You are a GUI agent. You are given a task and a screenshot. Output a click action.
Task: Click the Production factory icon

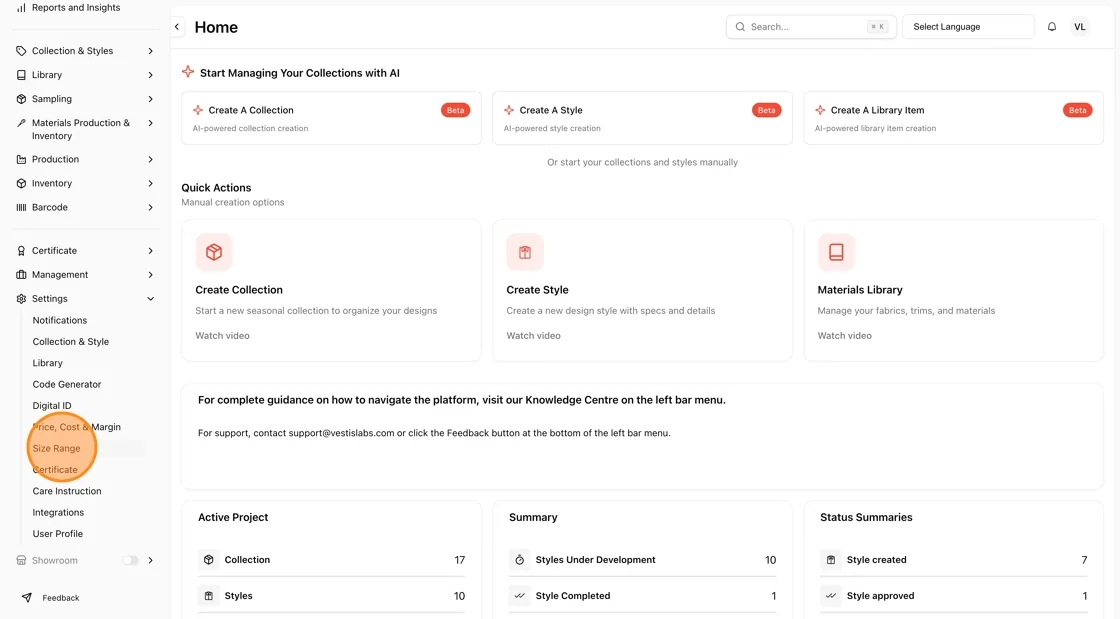pos(21,159)
